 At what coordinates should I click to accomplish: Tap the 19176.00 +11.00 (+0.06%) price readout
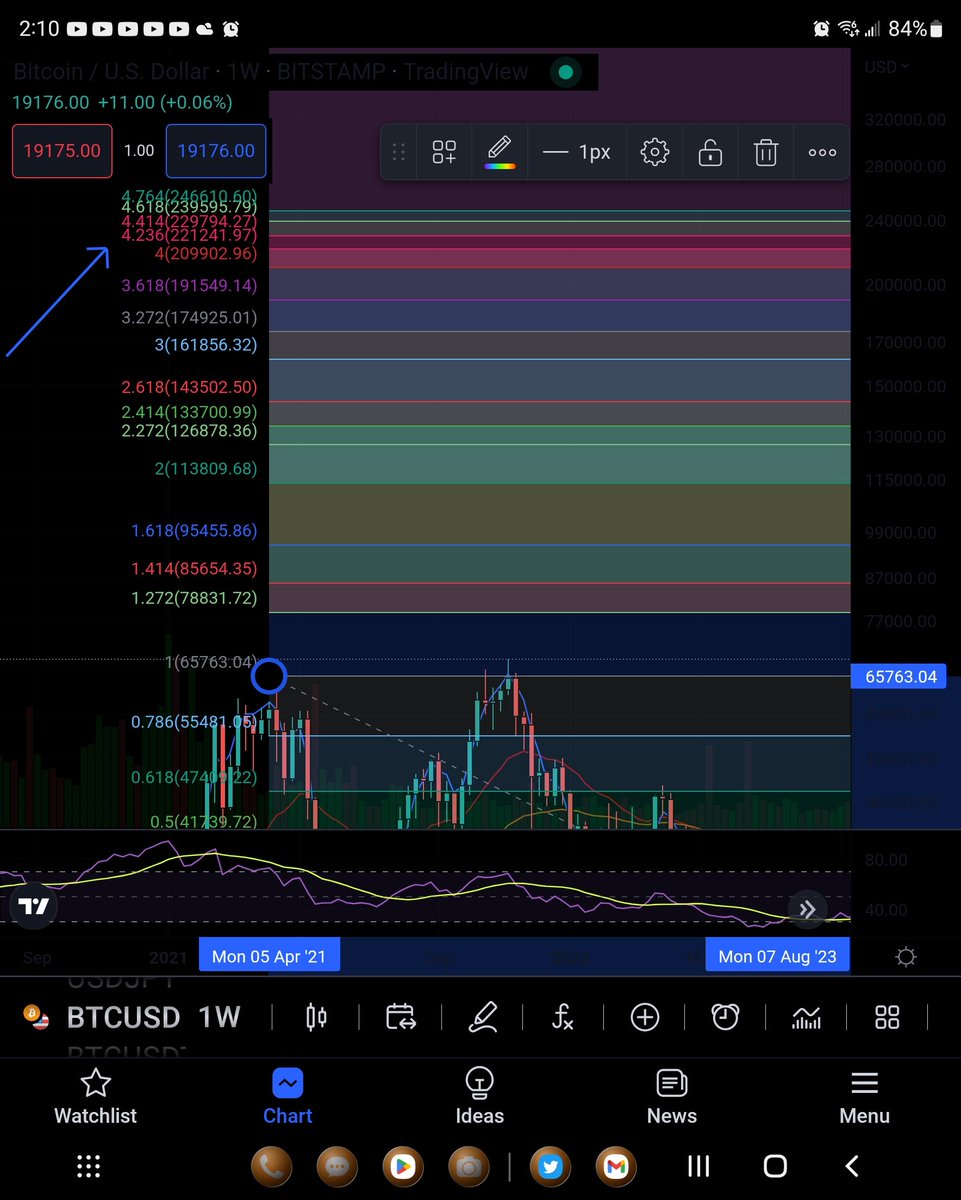tap(122, 102)
